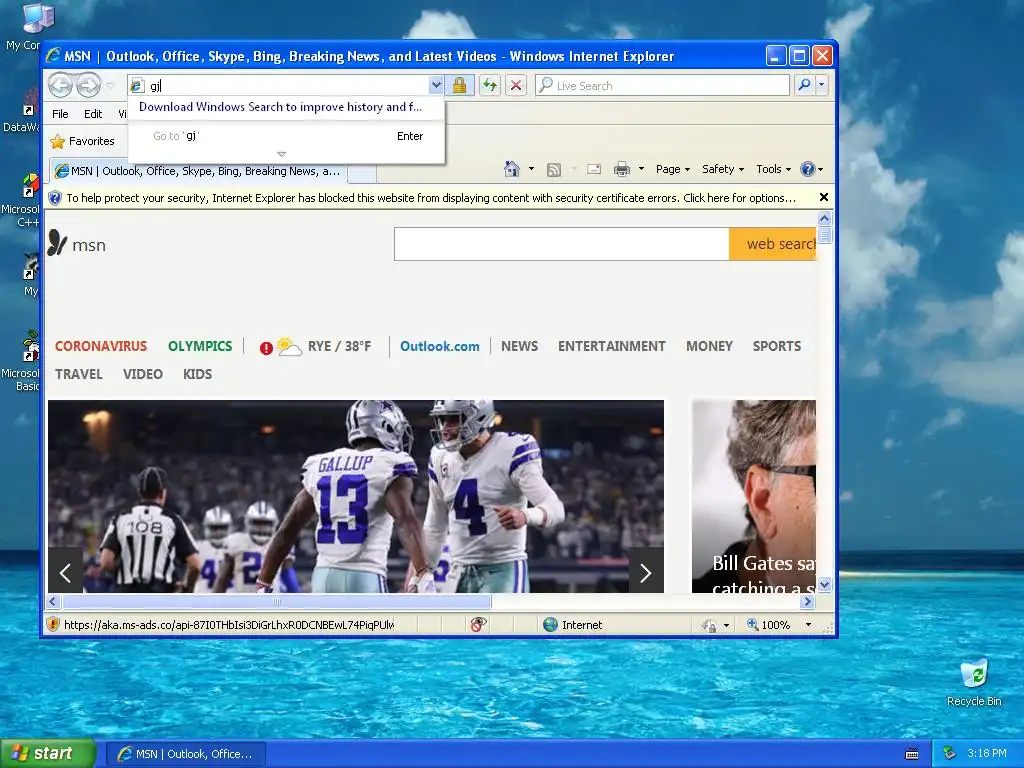The height and width of the screenshot is (768, 1024).
Task: Open the KIDS section link
Action: click(197, 374)
